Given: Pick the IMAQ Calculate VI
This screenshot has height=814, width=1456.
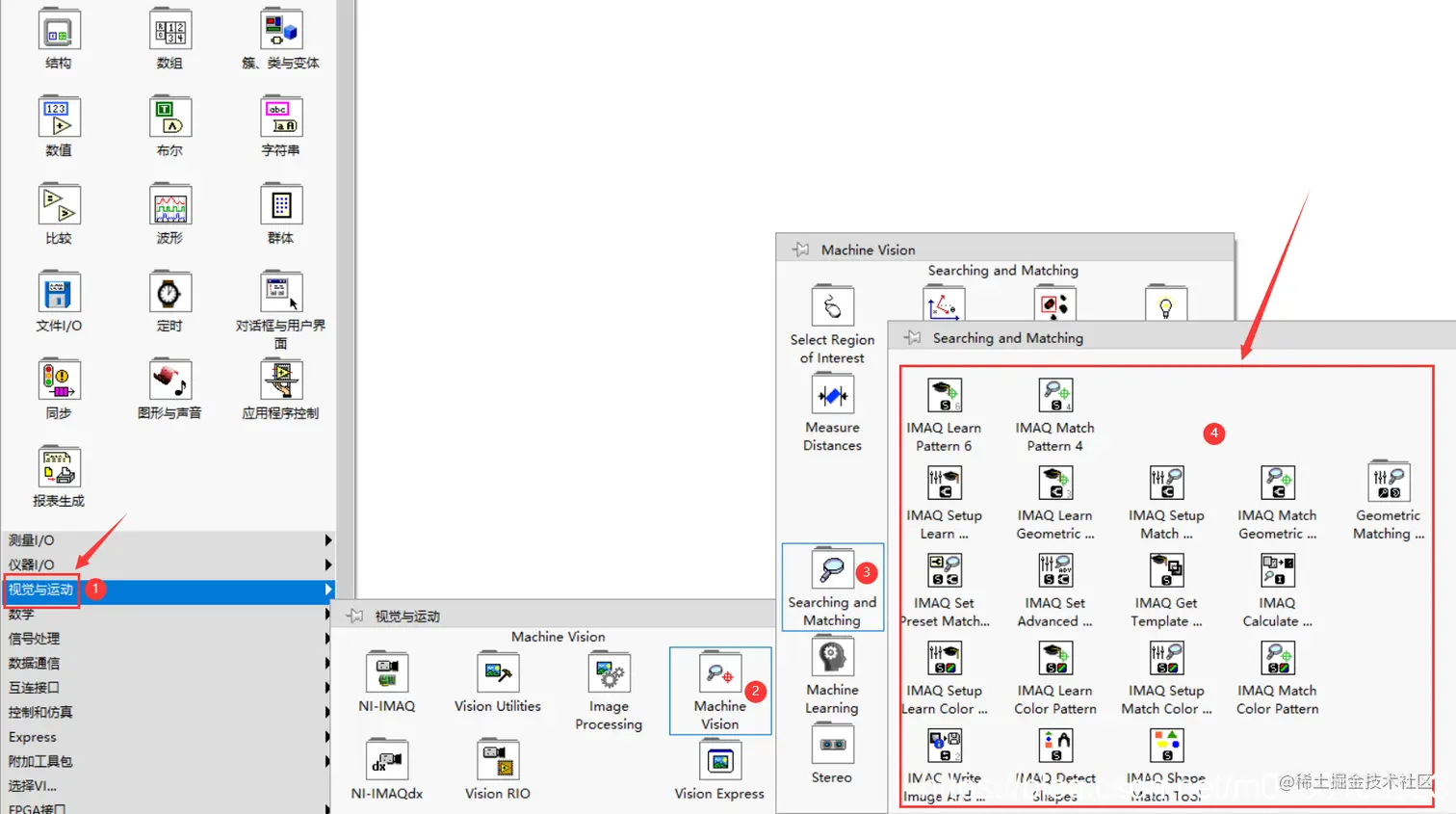Looking at the screenshot, I should pyautogui.click(x=1278, y=570).
